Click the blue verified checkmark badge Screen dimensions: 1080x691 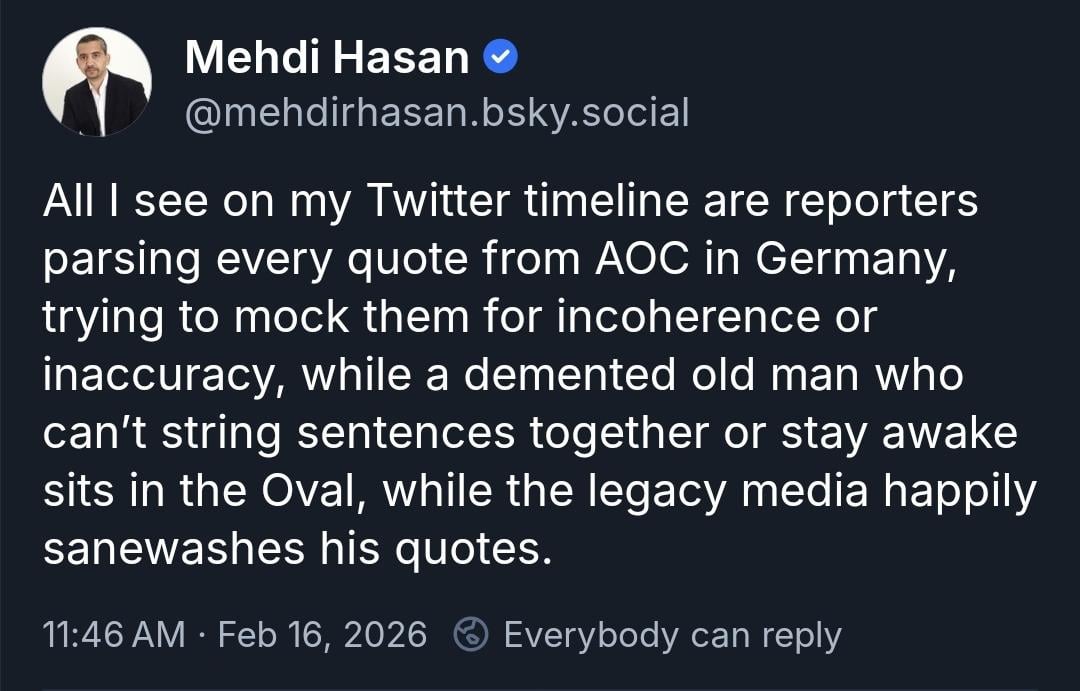point(501,59)
